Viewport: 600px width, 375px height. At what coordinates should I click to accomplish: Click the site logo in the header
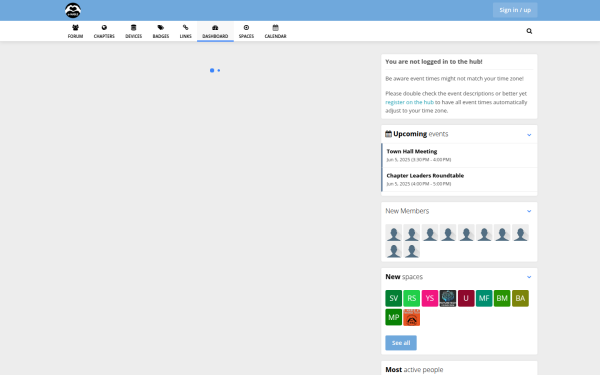tap(73, 10)
